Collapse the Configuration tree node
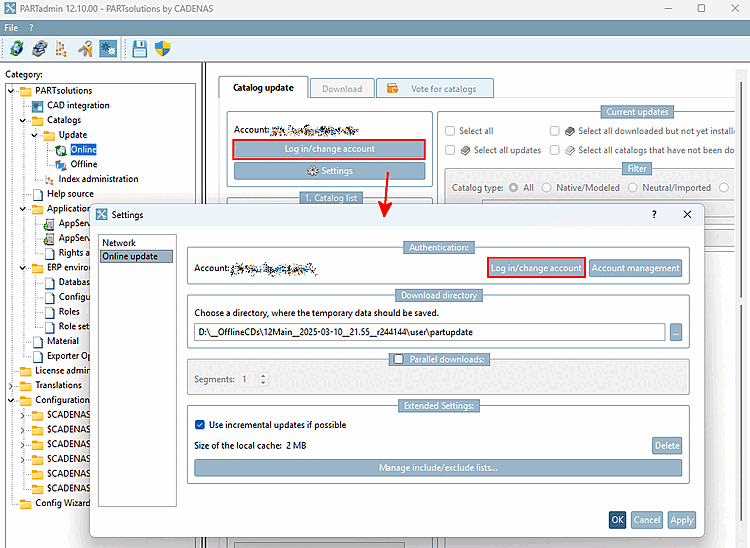Viewport: 750px width, 548px height. coord(11,400)
